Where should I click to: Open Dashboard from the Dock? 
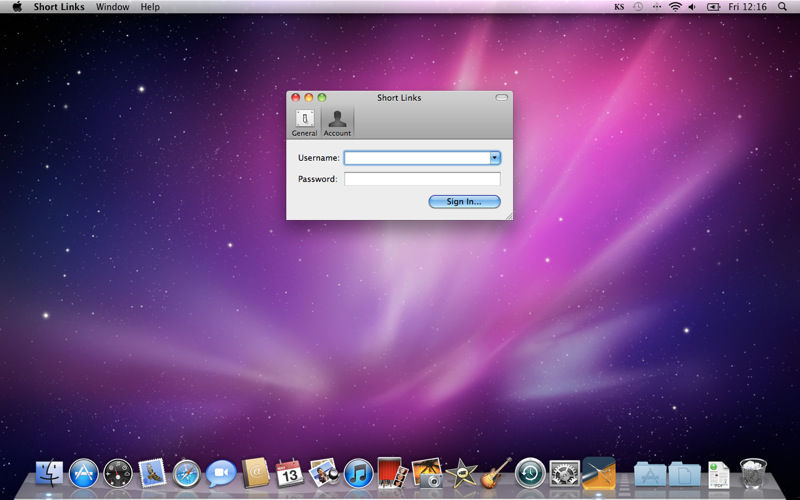(x=118, y=473)
